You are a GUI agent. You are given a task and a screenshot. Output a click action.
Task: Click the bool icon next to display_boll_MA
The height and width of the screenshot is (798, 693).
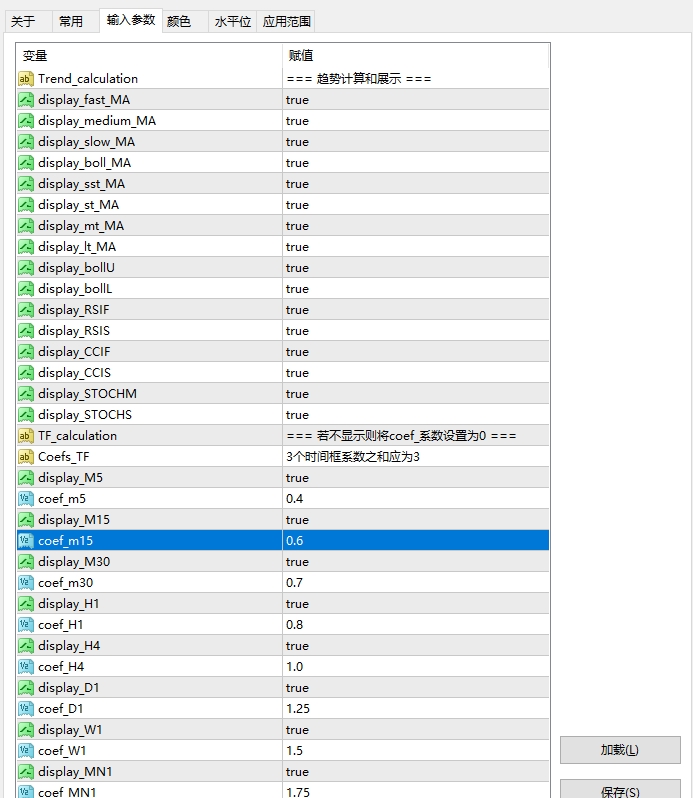(x=26, y=163)
